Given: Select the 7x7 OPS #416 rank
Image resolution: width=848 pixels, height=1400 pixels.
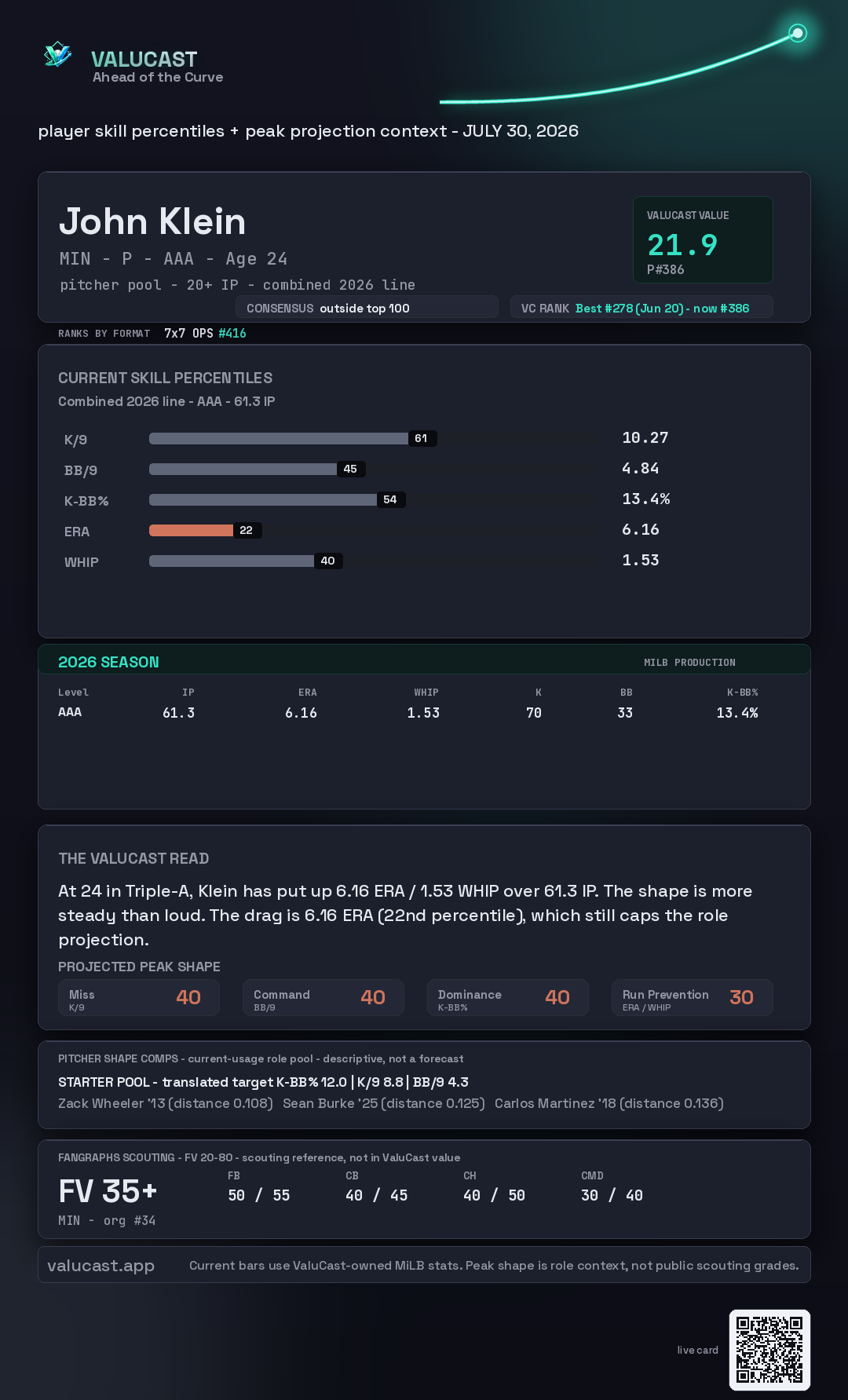Looking at the screenshot, I should 205,333.
